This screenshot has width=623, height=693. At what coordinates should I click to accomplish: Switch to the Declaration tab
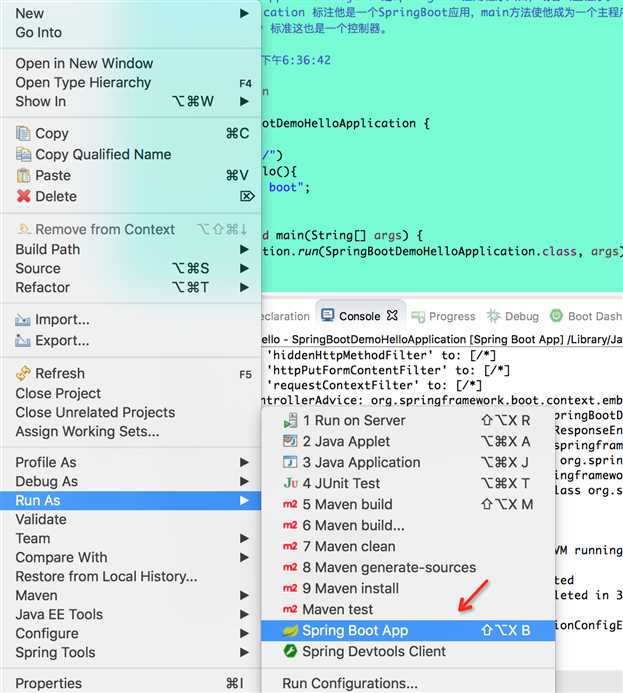pyautogui.click(x=286, y=316)
